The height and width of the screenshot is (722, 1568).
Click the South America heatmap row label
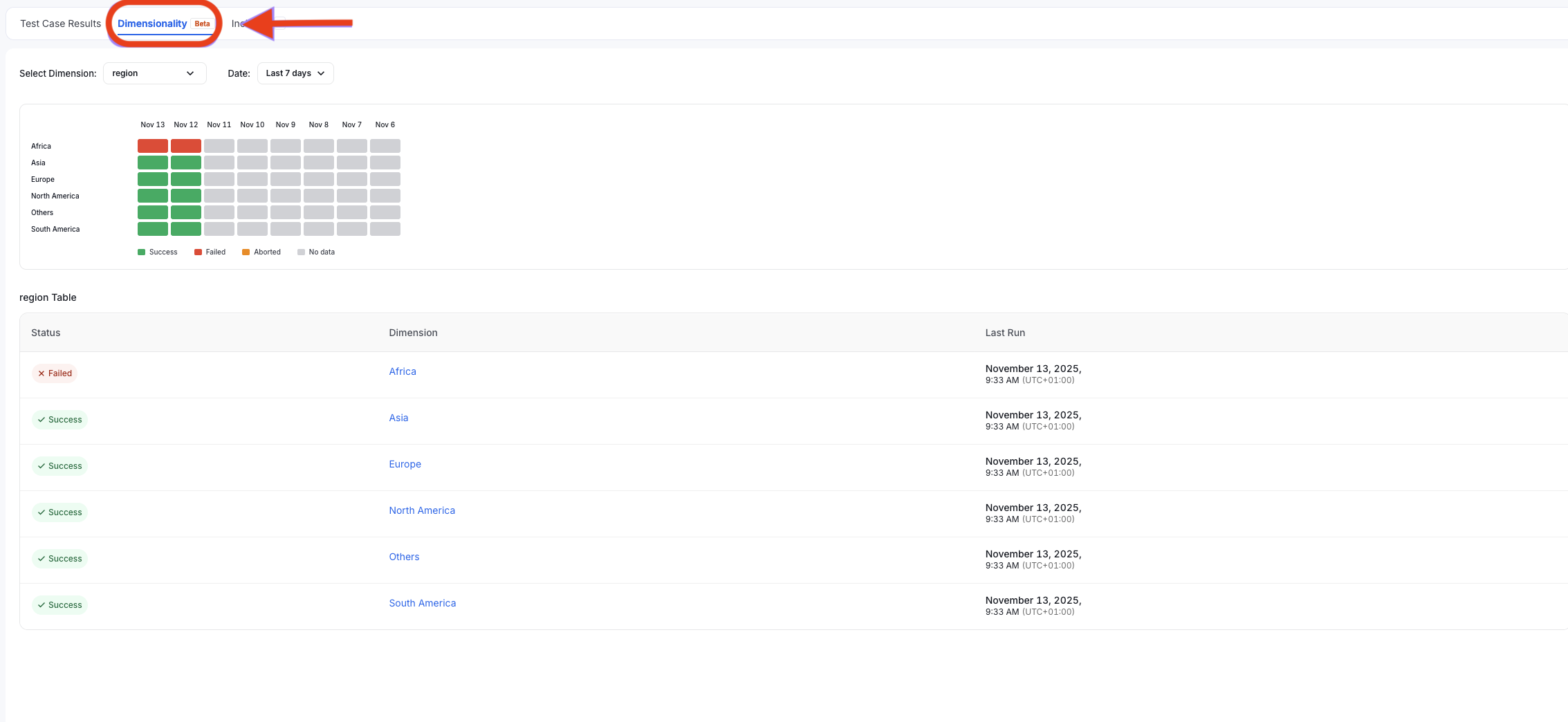coord(55,230)
